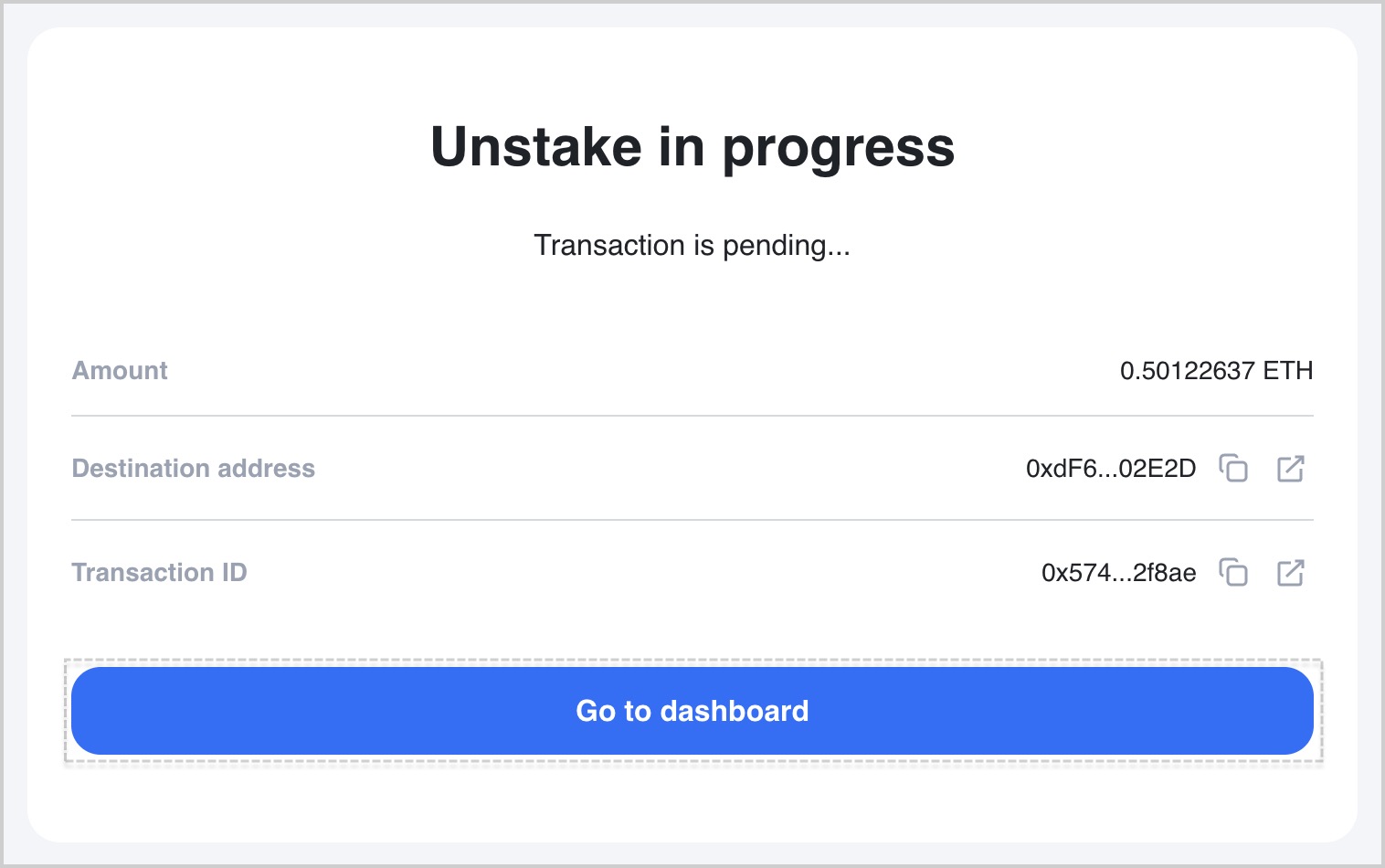Click the word "Unstake" in the title

pyautogui.click(x=536, y=147)
